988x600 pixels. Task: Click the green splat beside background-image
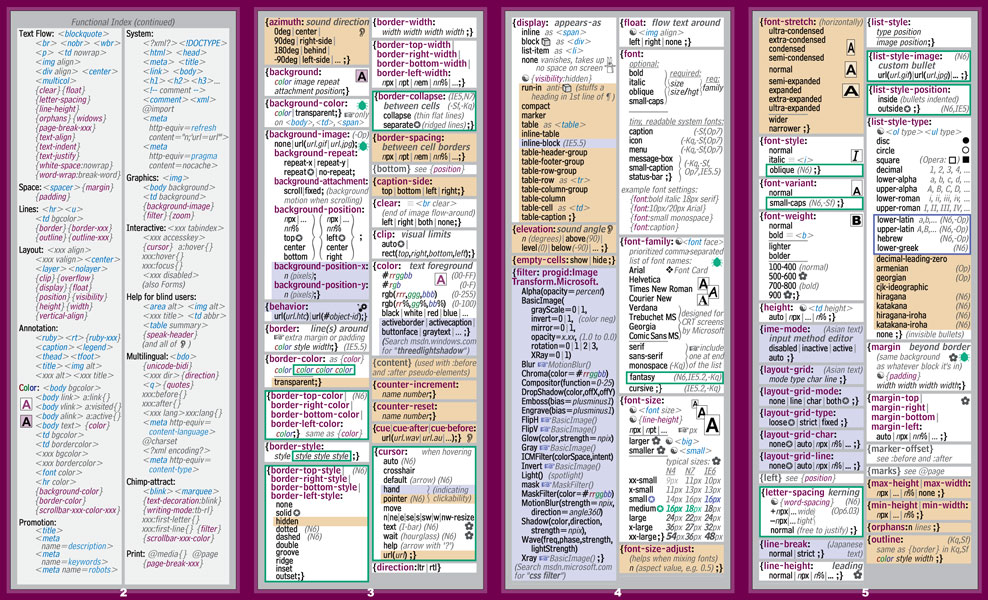[362, 146]
